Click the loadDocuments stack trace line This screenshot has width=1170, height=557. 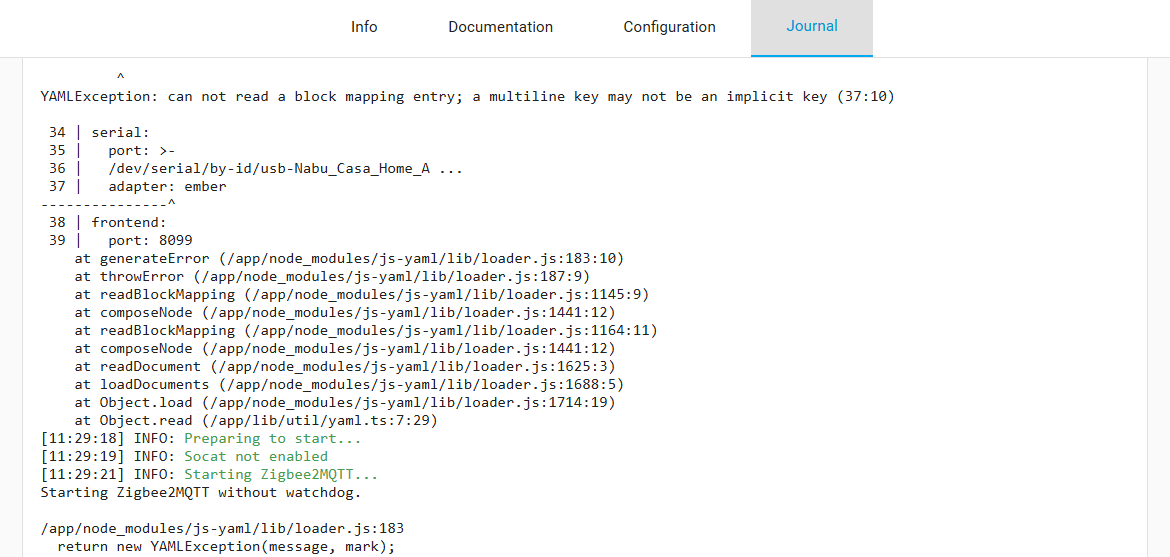pos(349,385)
